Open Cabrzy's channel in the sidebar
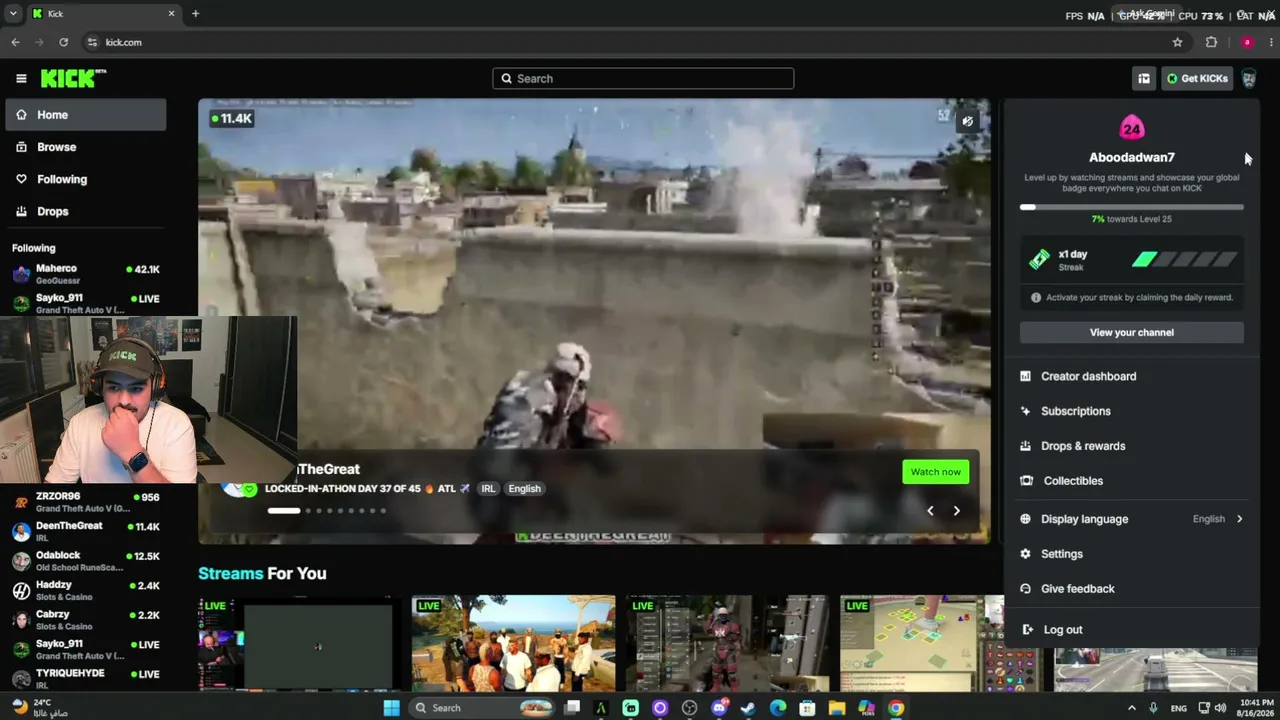1280x720 pixels. (x=86, y=620)
